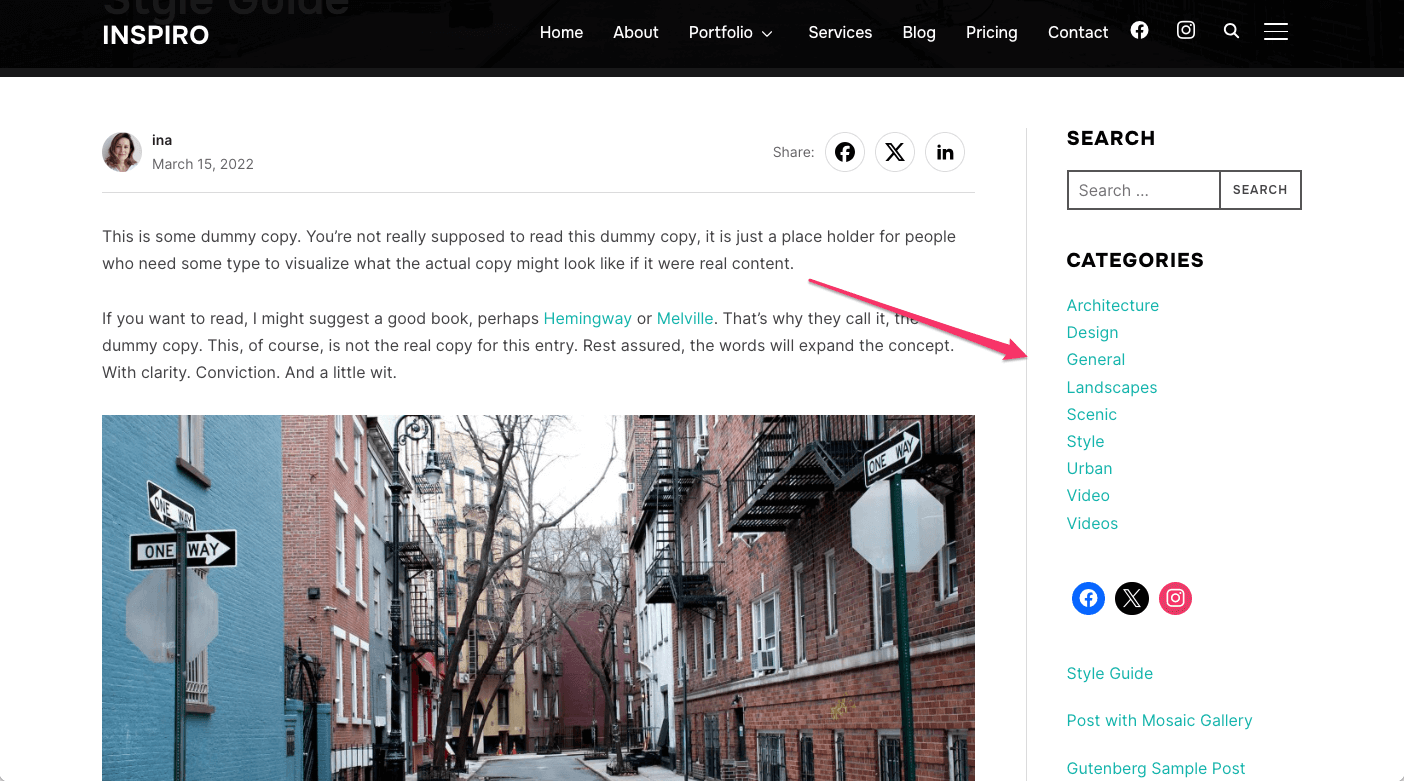Open the Post with Mosaic Gallery link
The width and height of the screenshot is (1404, 781).
coord(1159,721)
